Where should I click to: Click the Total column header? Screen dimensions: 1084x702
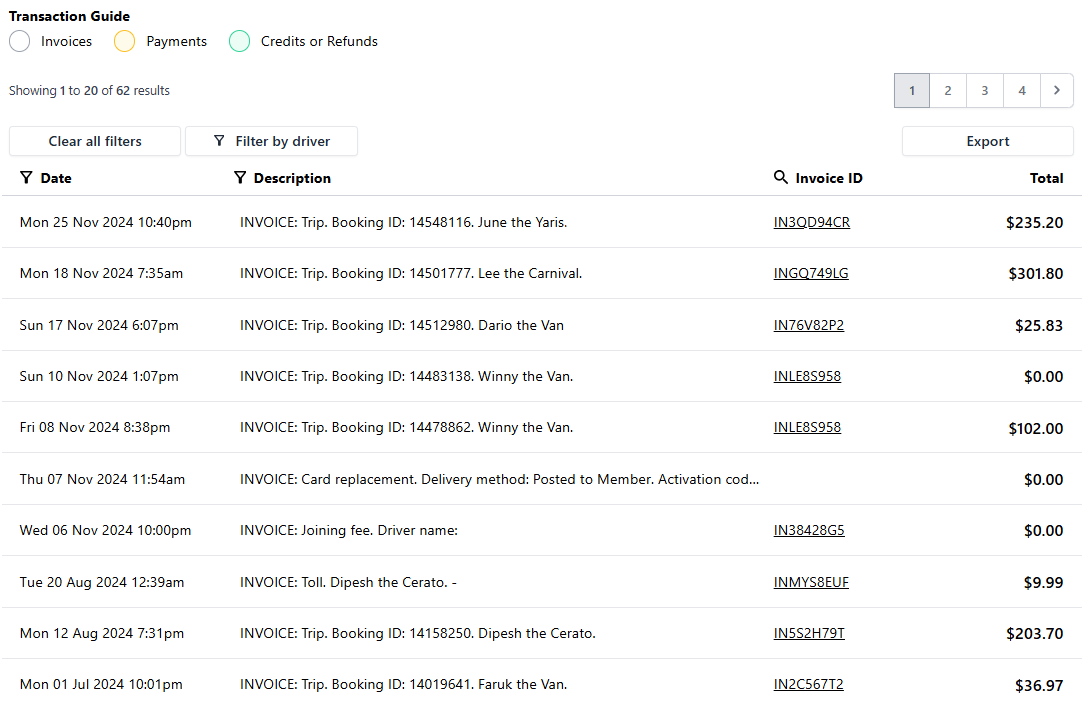1047,177
